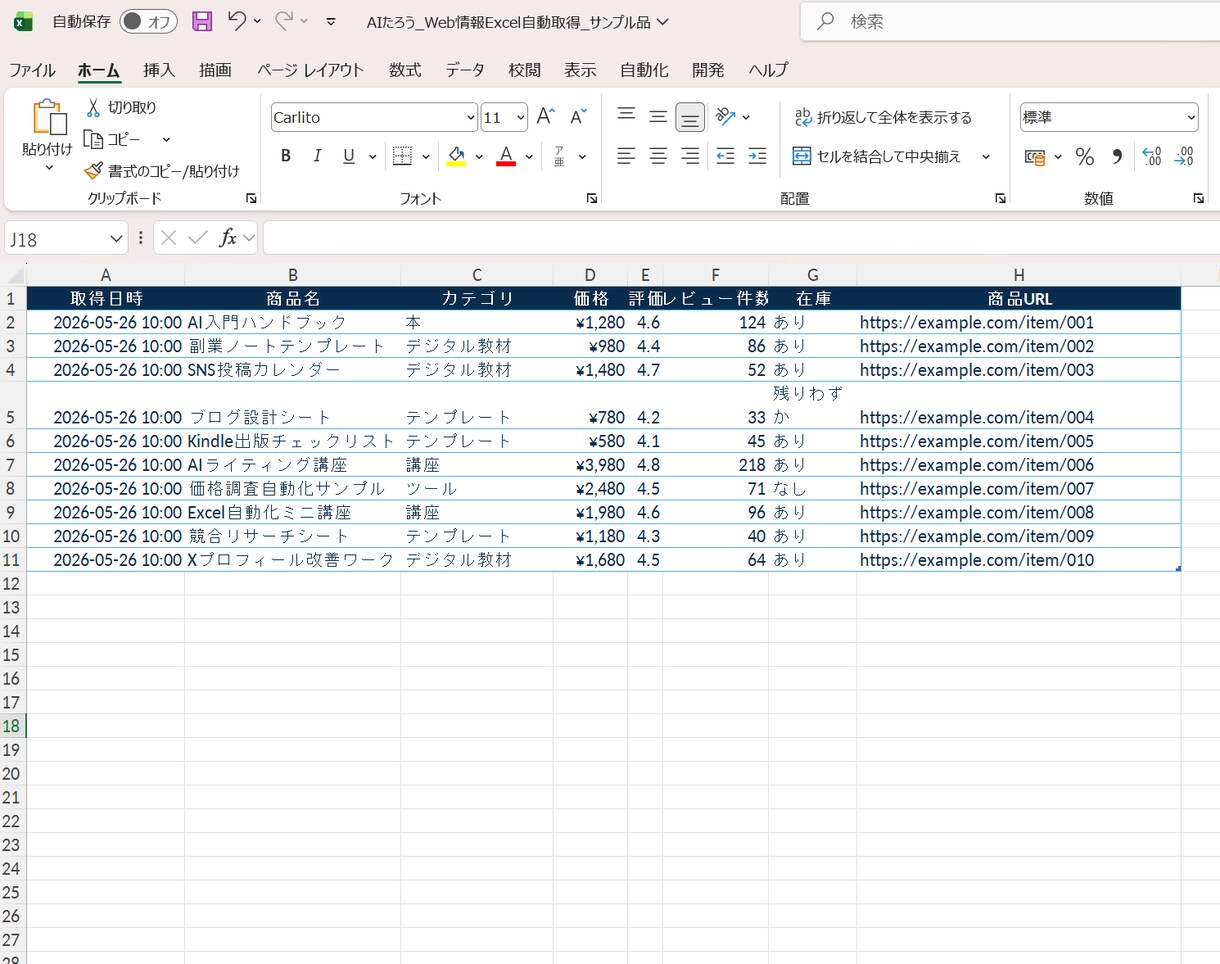Screen dimensions: 1220x964
Task: Decrease font size with small A icon
Action: click(x=578, y=117)
